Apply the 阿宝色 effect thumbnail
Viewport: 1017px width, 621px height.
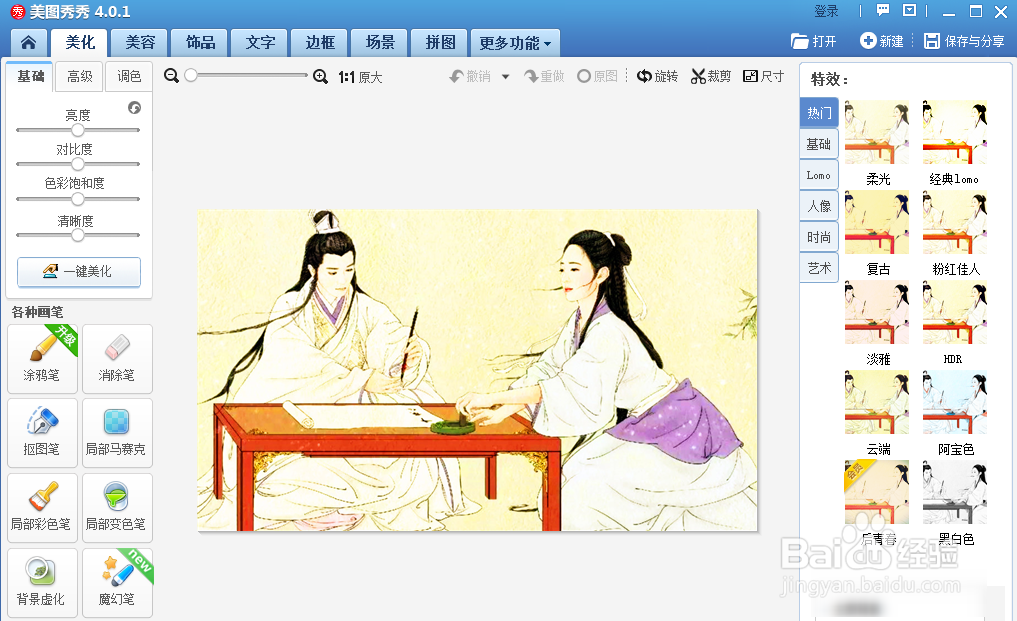955,402
